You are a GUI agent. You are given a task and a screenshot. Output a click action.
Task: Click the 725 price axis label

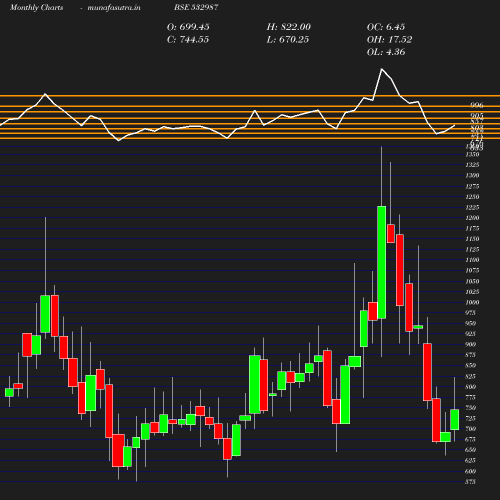coord(470,418)
